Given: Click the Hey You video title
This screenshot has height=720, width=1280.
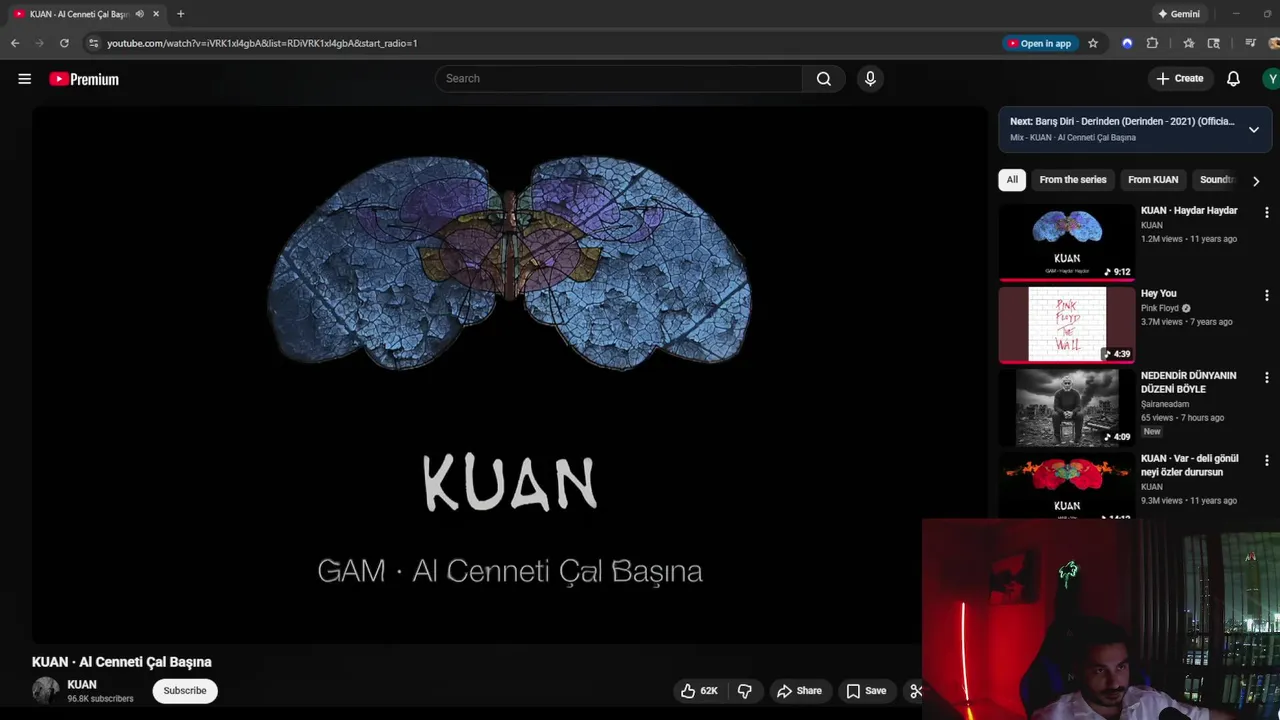Looking at the screenshot, I should click(1159, 294).
